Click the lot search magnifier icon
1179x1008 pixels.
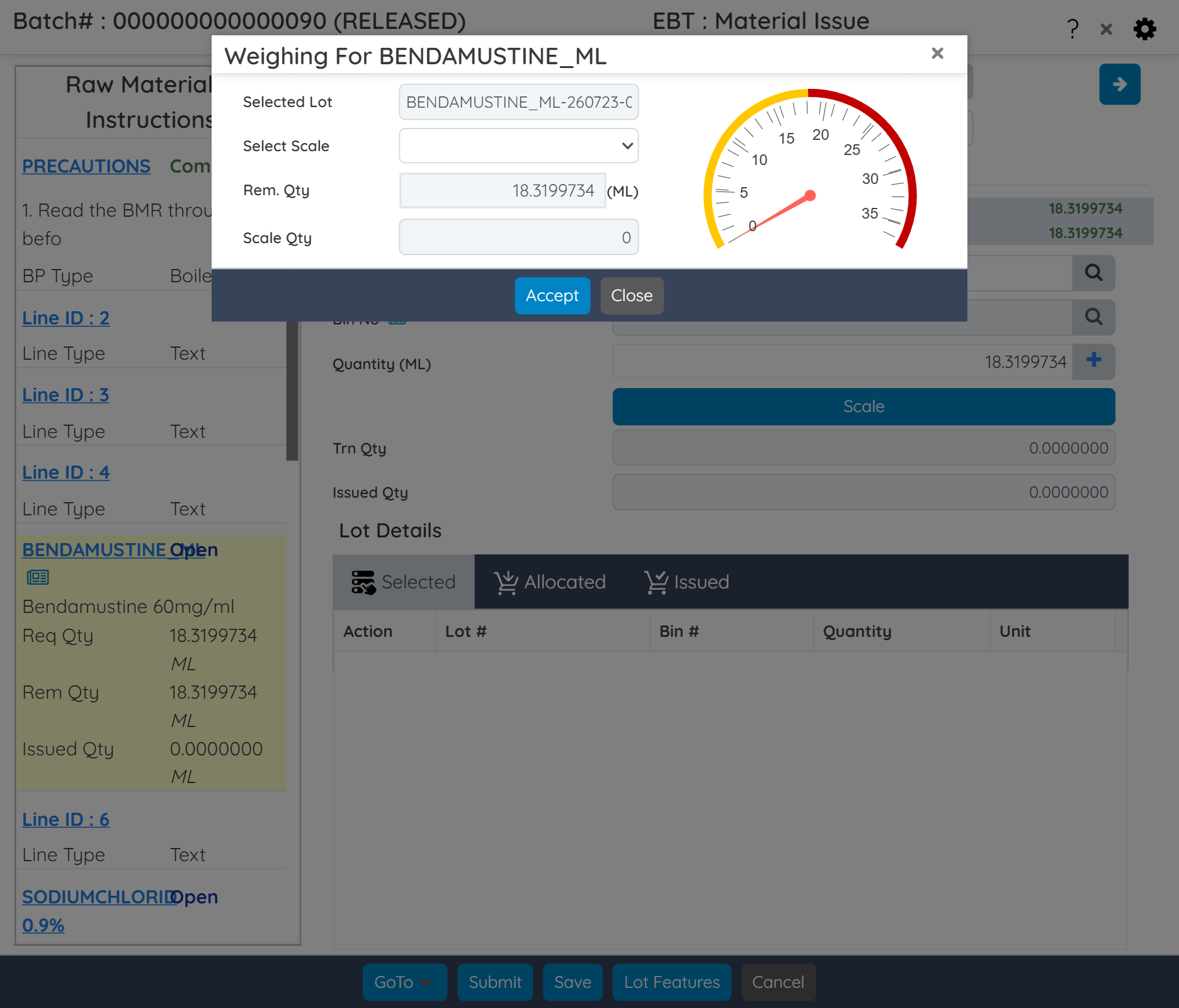[1094, 273]
